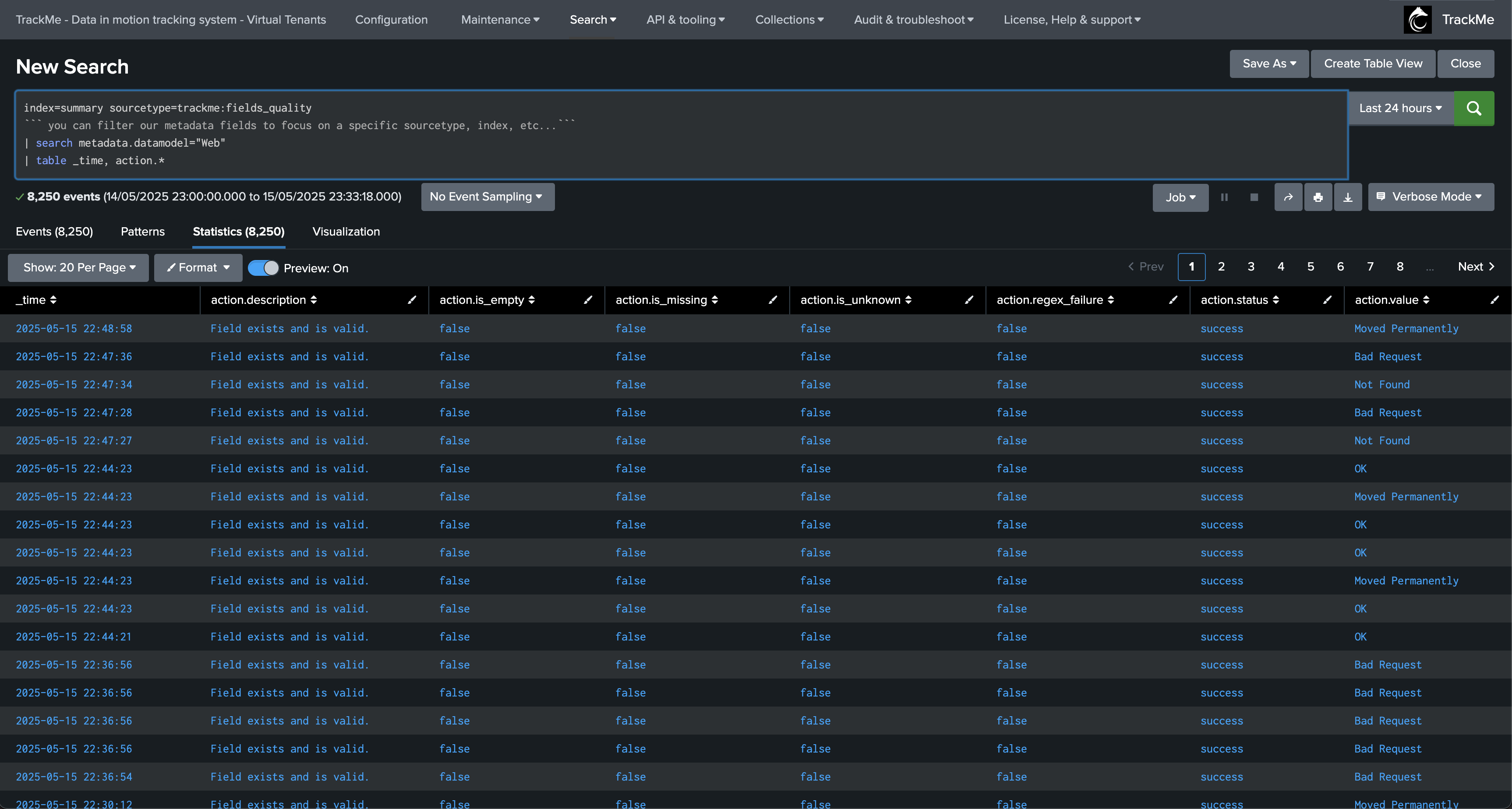
Task: Open the Job dropdown menu
Action: [1180, 197]
